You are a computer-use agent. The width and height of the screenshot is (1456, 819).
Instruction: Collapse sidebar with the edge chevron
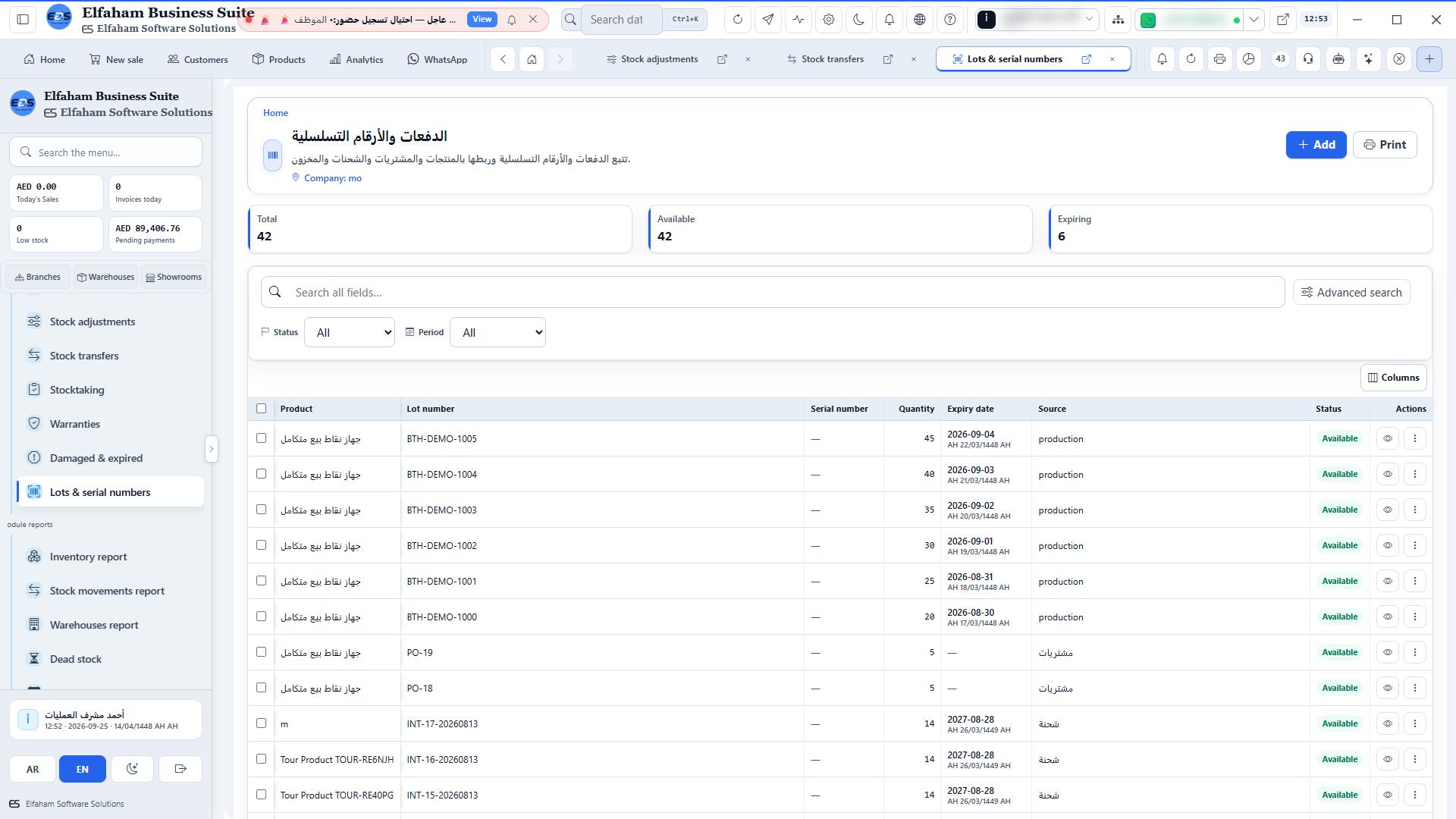pos(212,449)
